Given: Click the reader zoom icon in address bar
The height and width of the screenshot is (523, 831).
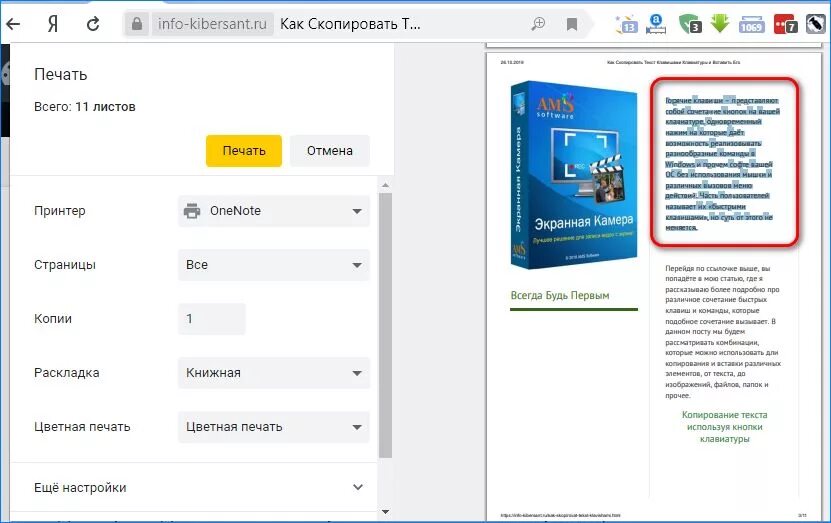Looking at the screenshot, I should click(x=538, y=24).
